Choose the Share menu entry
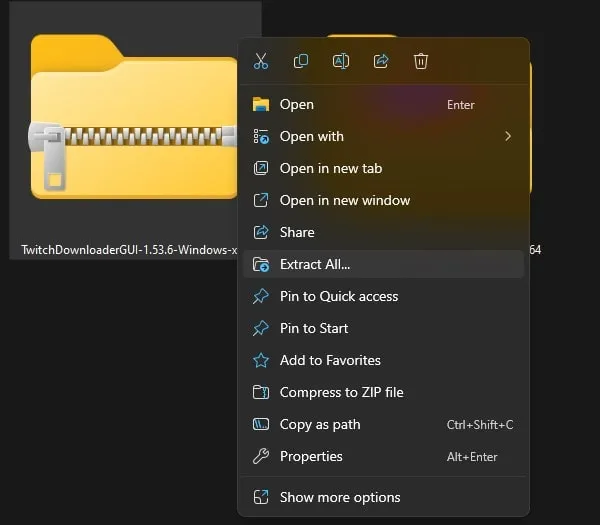 pyautogui.click(x=383, y=232)
